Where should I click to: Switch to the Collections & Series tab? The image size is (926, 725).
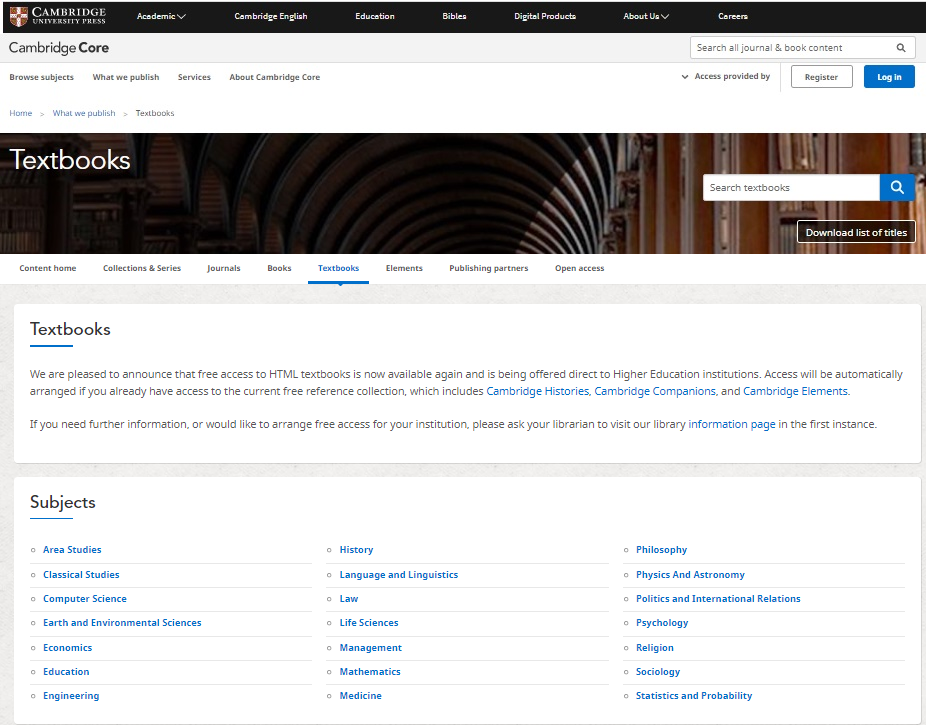pyautogui.click(x=142, y=268)
